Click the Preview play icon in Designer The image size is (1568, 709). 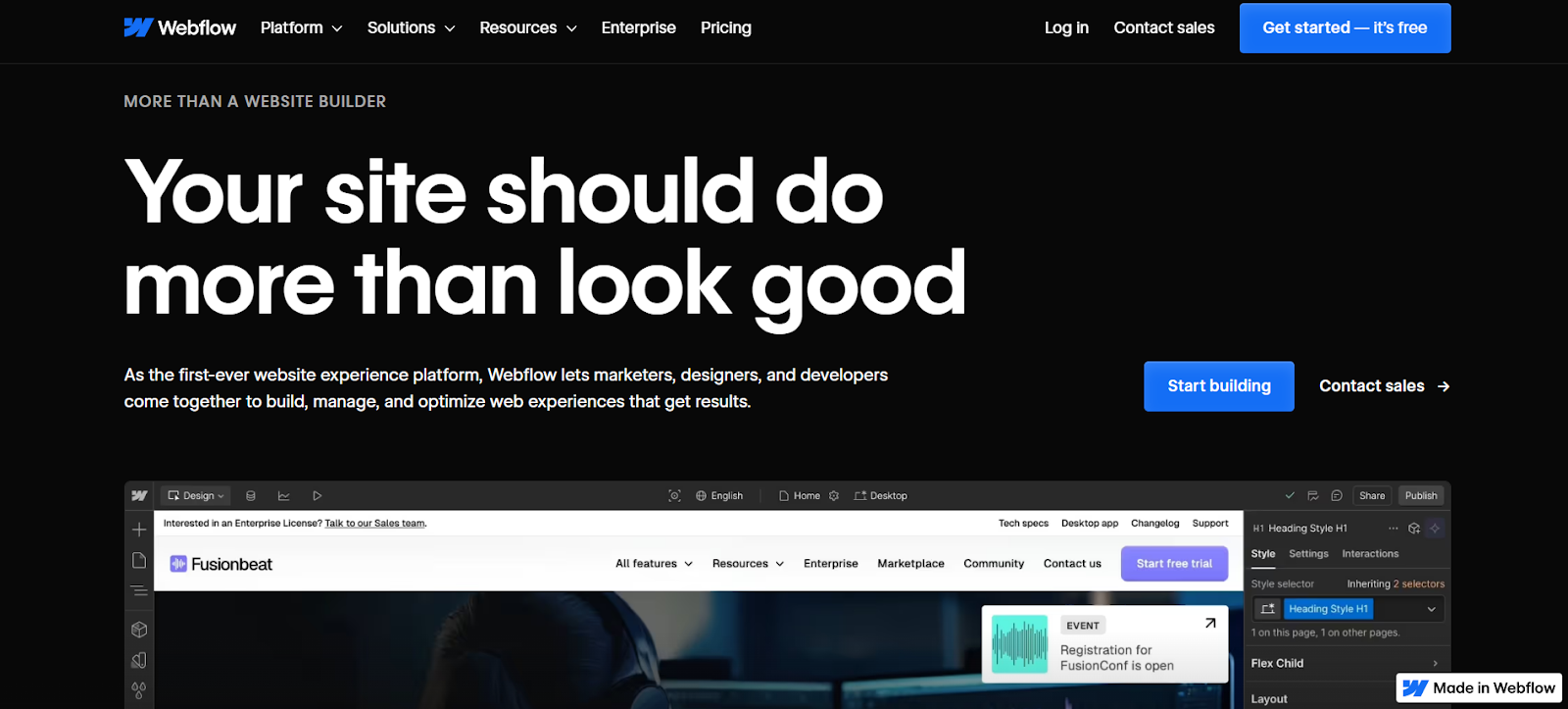(x=318, y=496)
